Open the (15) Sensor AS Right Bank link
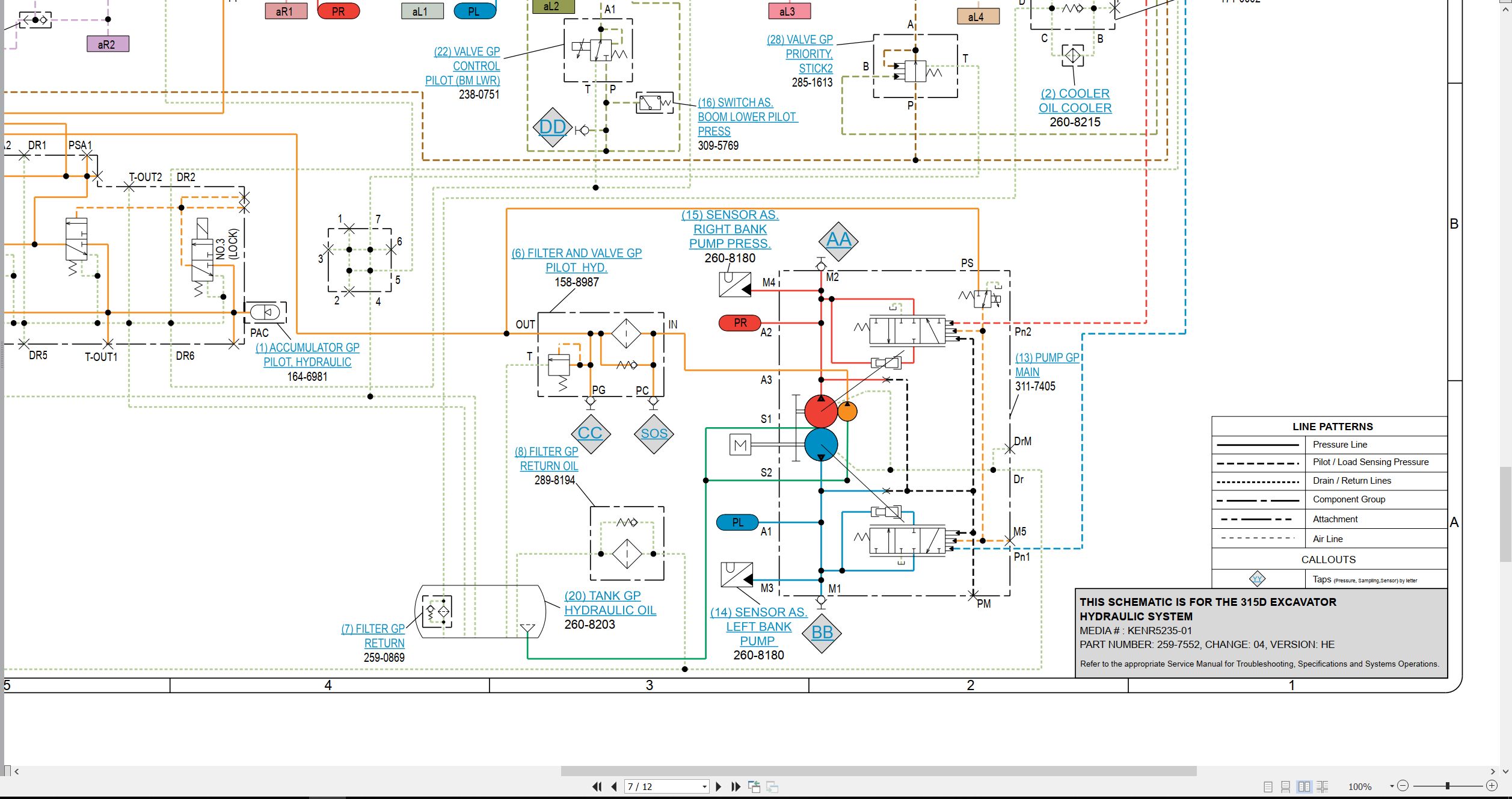Viewport: 1512px width, 799px height. tap(730, 229)
